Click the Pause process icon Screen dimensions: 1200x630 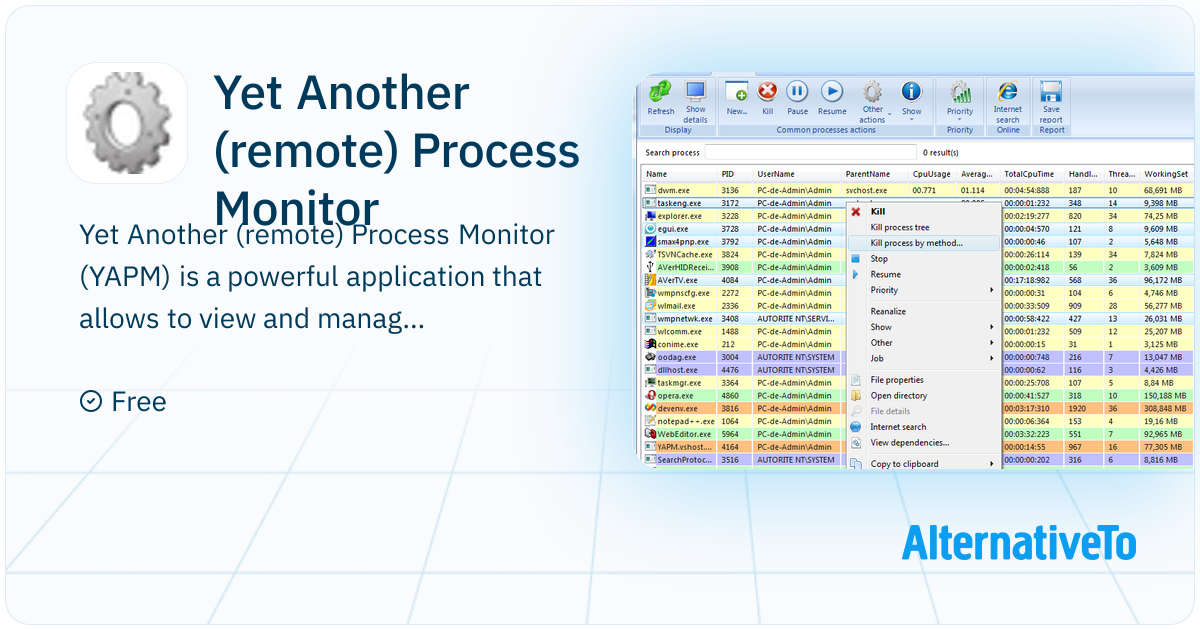[x=797, y=92]
